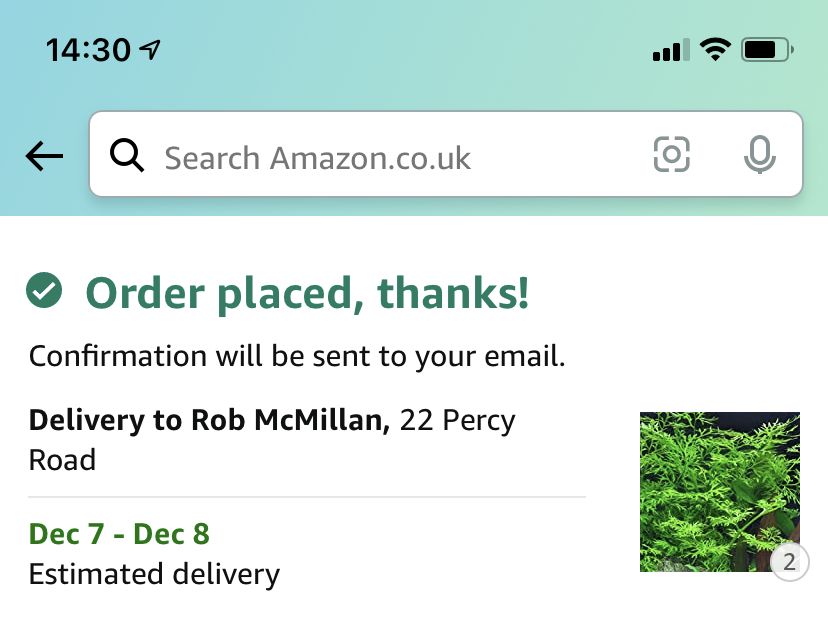The image size is (828, 625).
Task: Tap the microphone voice search icon
Action: [x=759, y=154]
